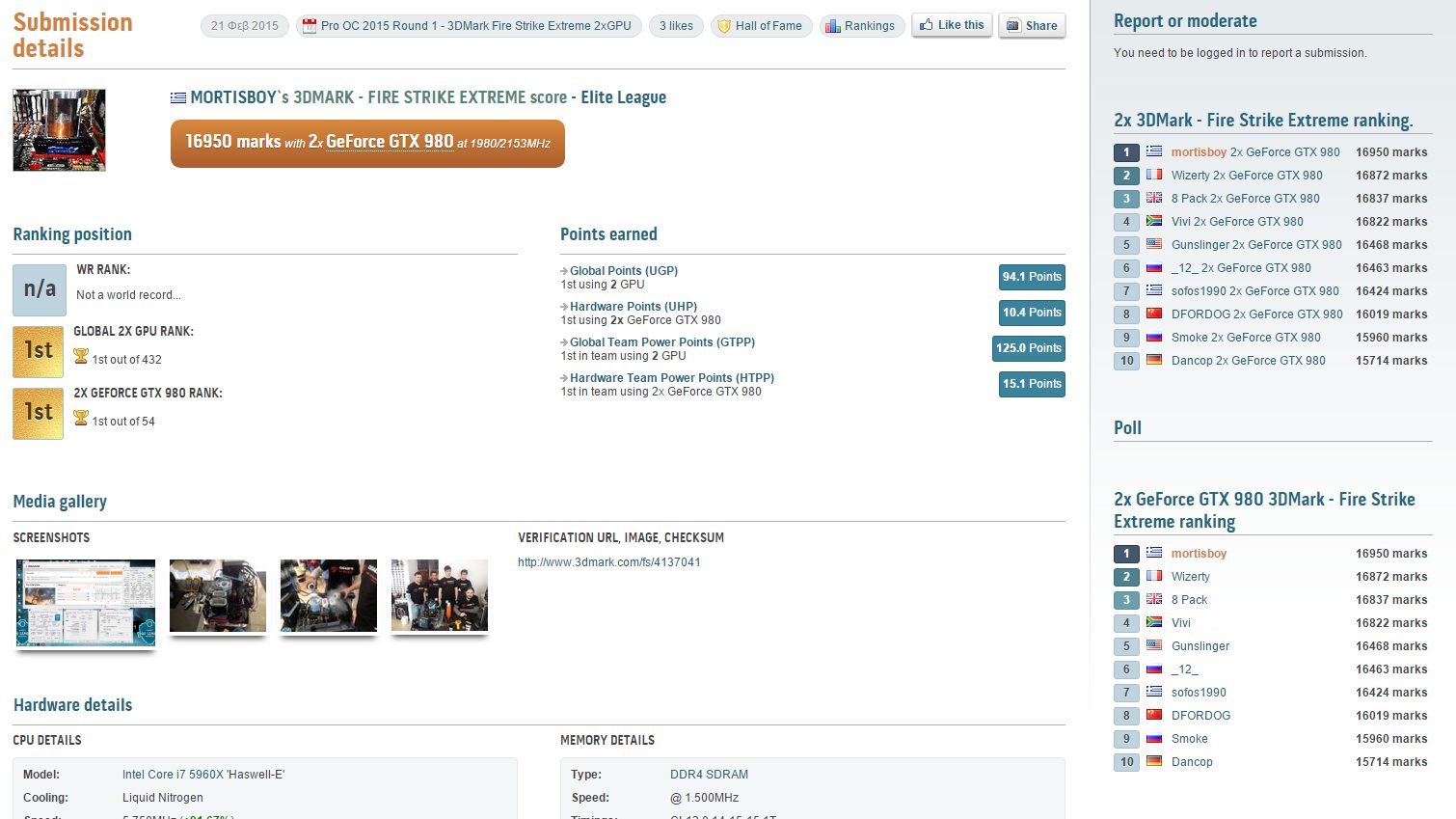Image resolution: width=1456 pixels, height=819 pixels.
Task: Click the 10.4 Points badge
Action: point(1032,313)
